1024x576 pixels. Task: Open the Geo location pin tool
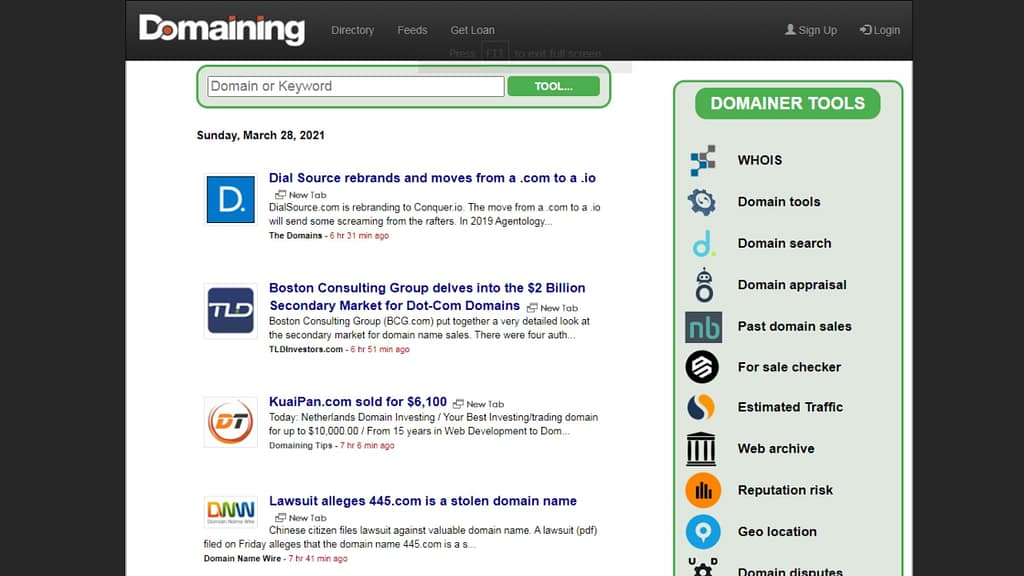pyautogui.click(x=703, y=531)
